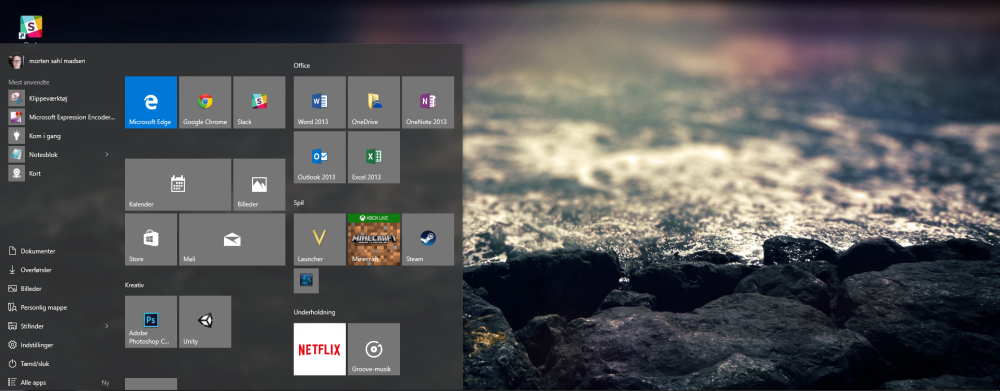
Task: Open the Excel 2013 tile
Action: 374,157
